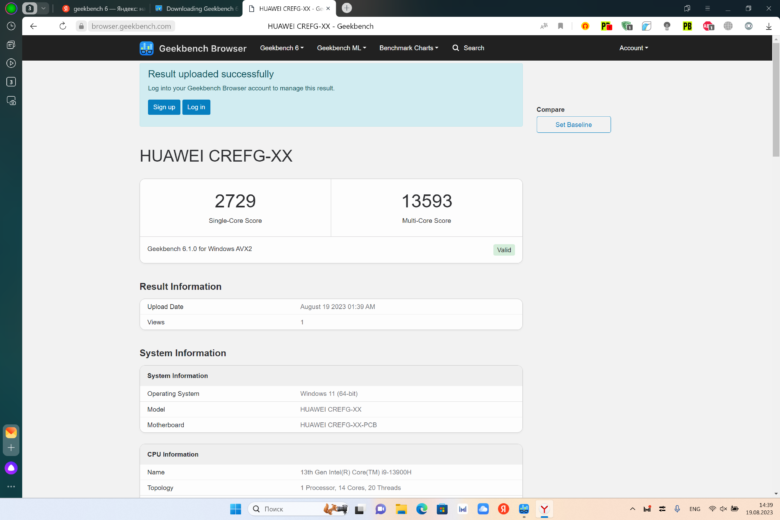Click CPU name '13th Gen Intel(R) Core(TM) i9-13900H'
The height and width of the screenshot is (520, 780).
(x=355, y=472)
